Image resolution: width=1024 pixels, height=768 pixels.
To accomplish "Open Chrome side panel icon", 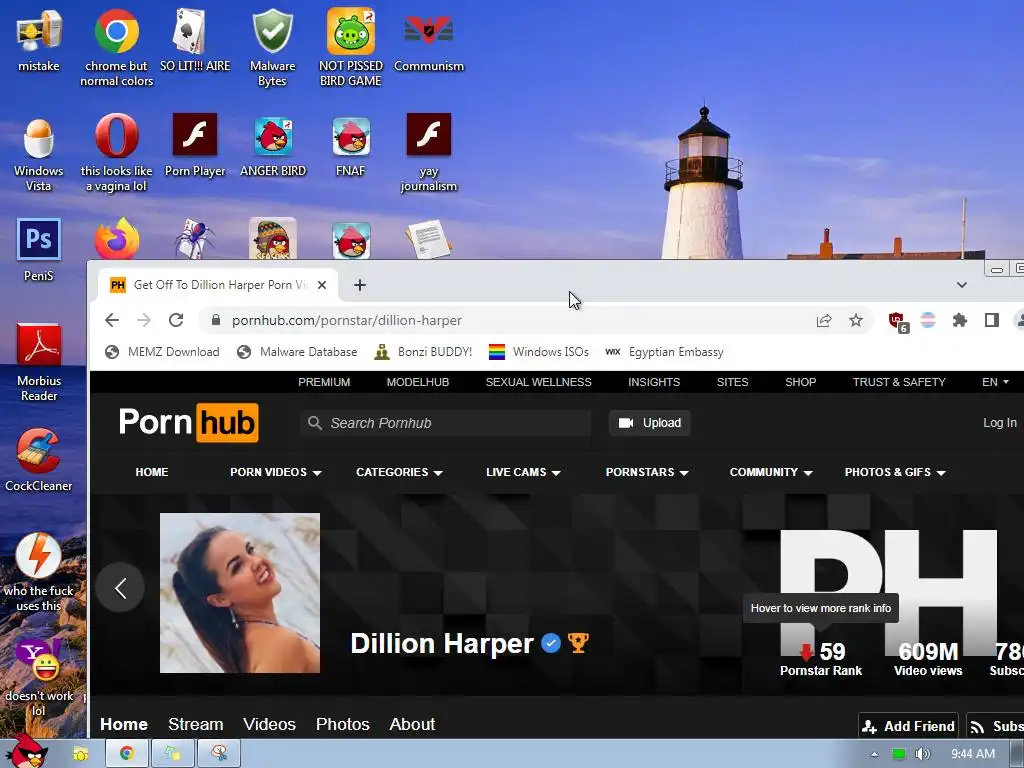I will [x=991, y=320].
